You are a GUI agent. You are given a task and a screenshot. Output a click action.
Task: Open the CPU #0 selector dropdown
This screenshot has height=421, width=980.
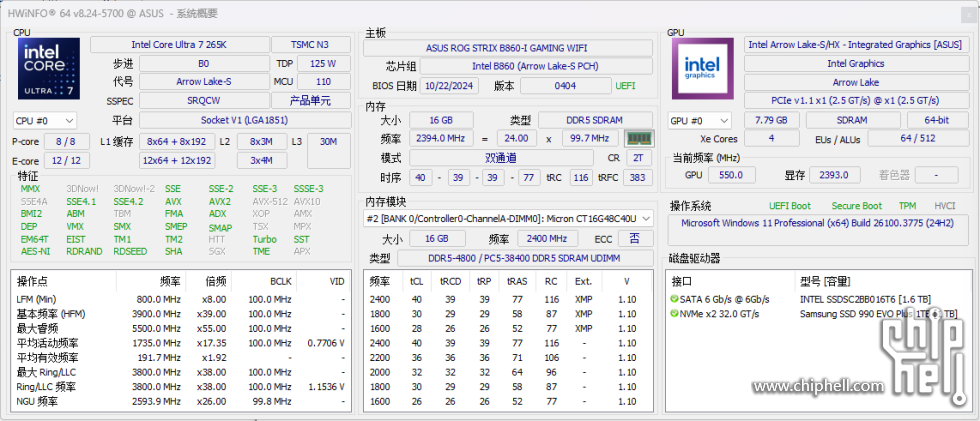[x=45, y=121]
